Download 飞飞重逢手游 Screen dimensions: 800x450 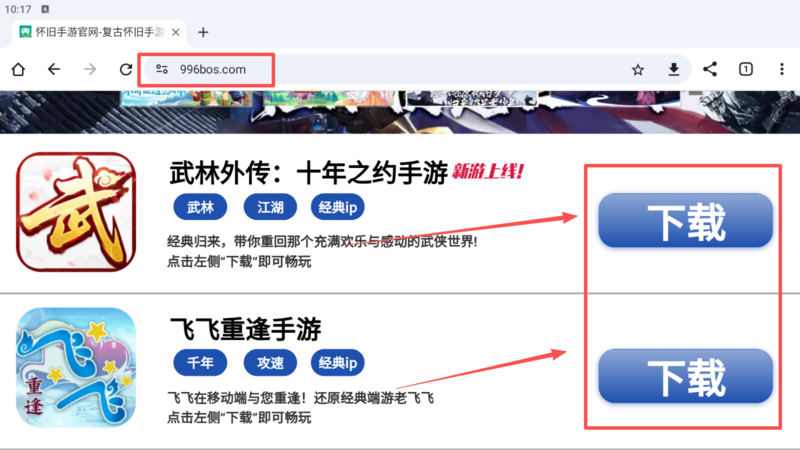685,377
